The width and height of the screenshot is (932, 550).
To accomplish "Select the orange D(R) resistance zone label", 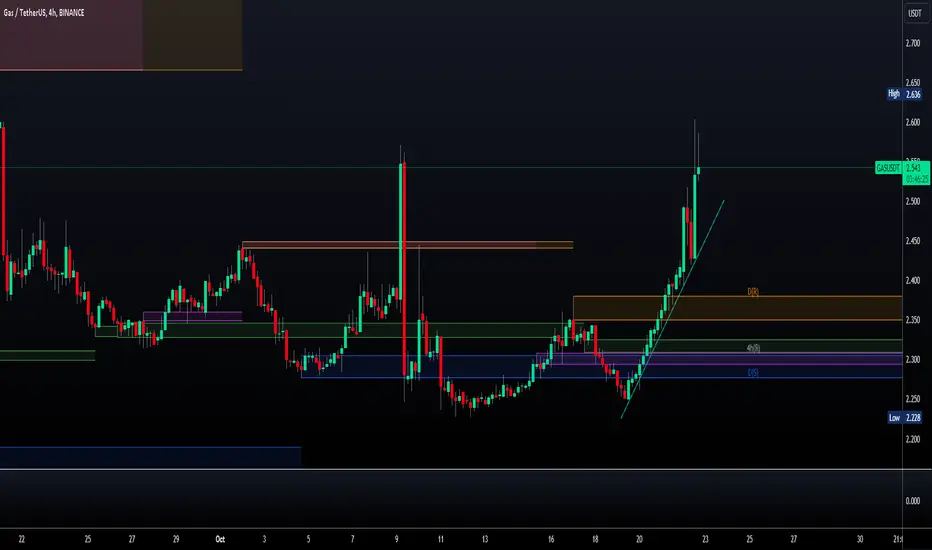I will [753, 291].
